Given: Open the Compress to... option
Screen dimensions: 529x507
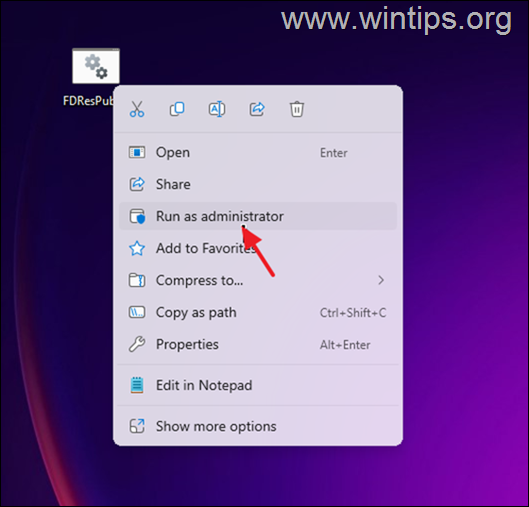Looking at the screenshot, I should pos(258,280).
